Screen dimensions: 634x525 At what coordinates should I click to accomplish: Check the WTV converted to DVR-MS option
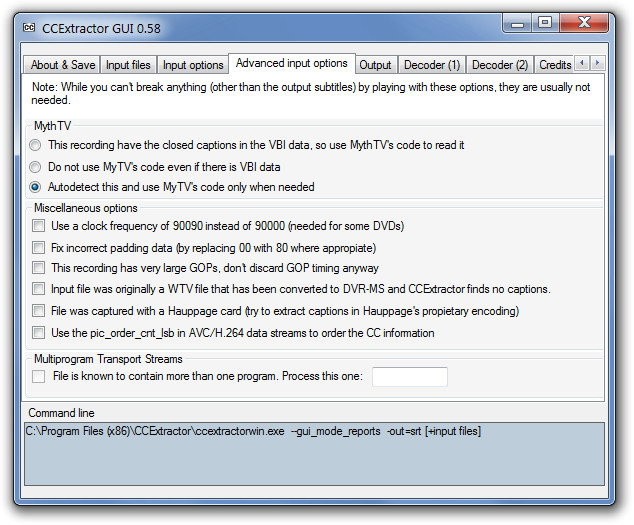pyautogui.click(x=38, y=289)
